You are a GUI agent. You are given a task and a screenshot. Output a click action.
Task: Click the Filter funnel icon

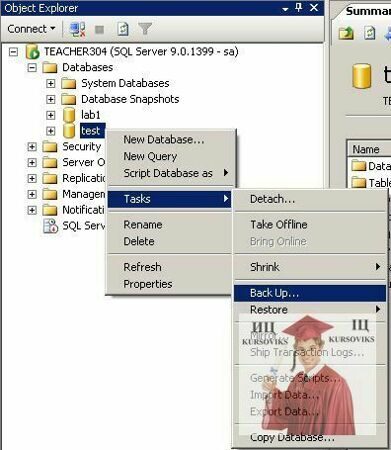pos(145,29)
